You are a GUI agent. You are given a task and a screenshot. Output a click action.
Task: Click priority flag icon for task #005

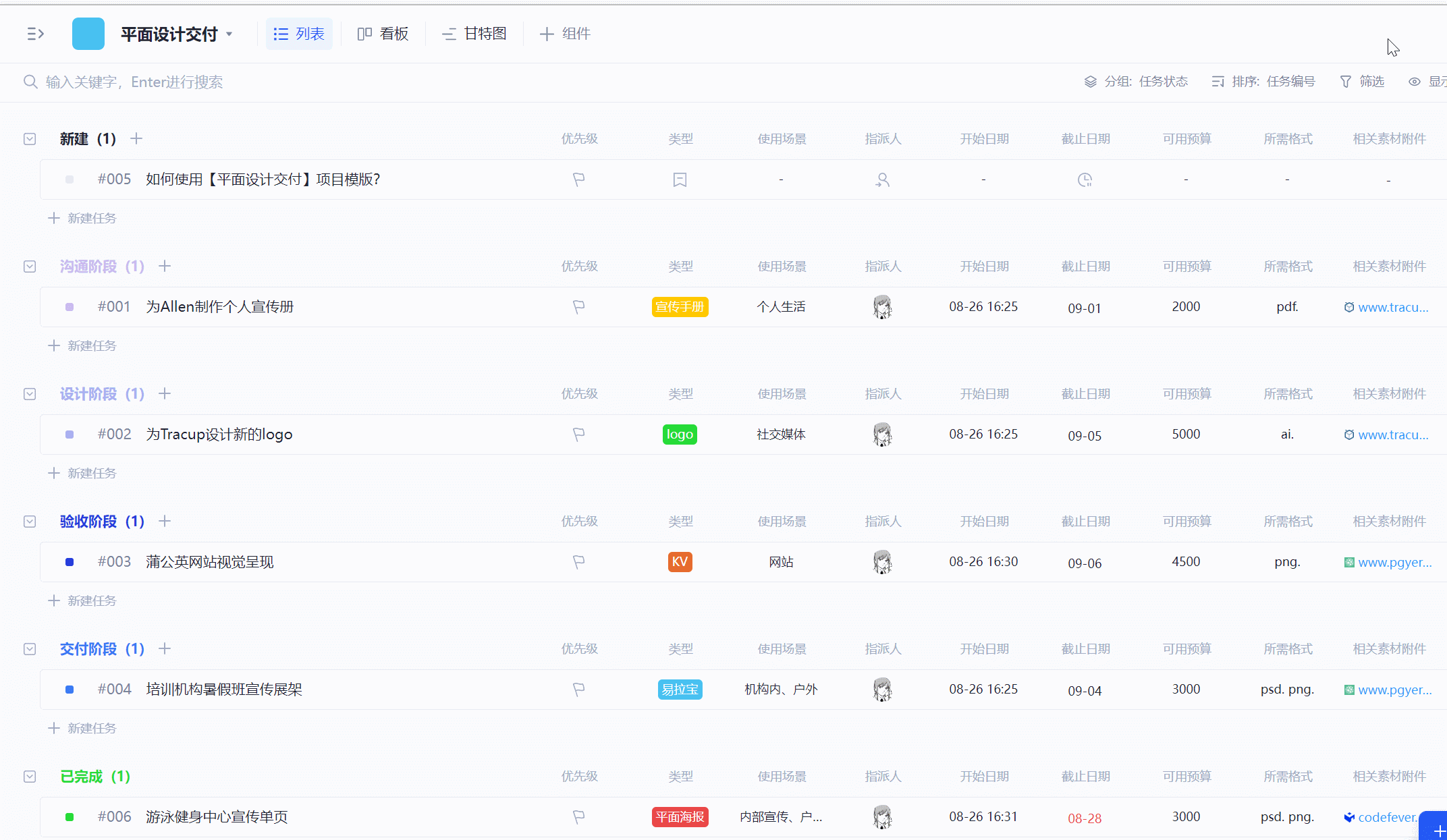coord(578,179)
